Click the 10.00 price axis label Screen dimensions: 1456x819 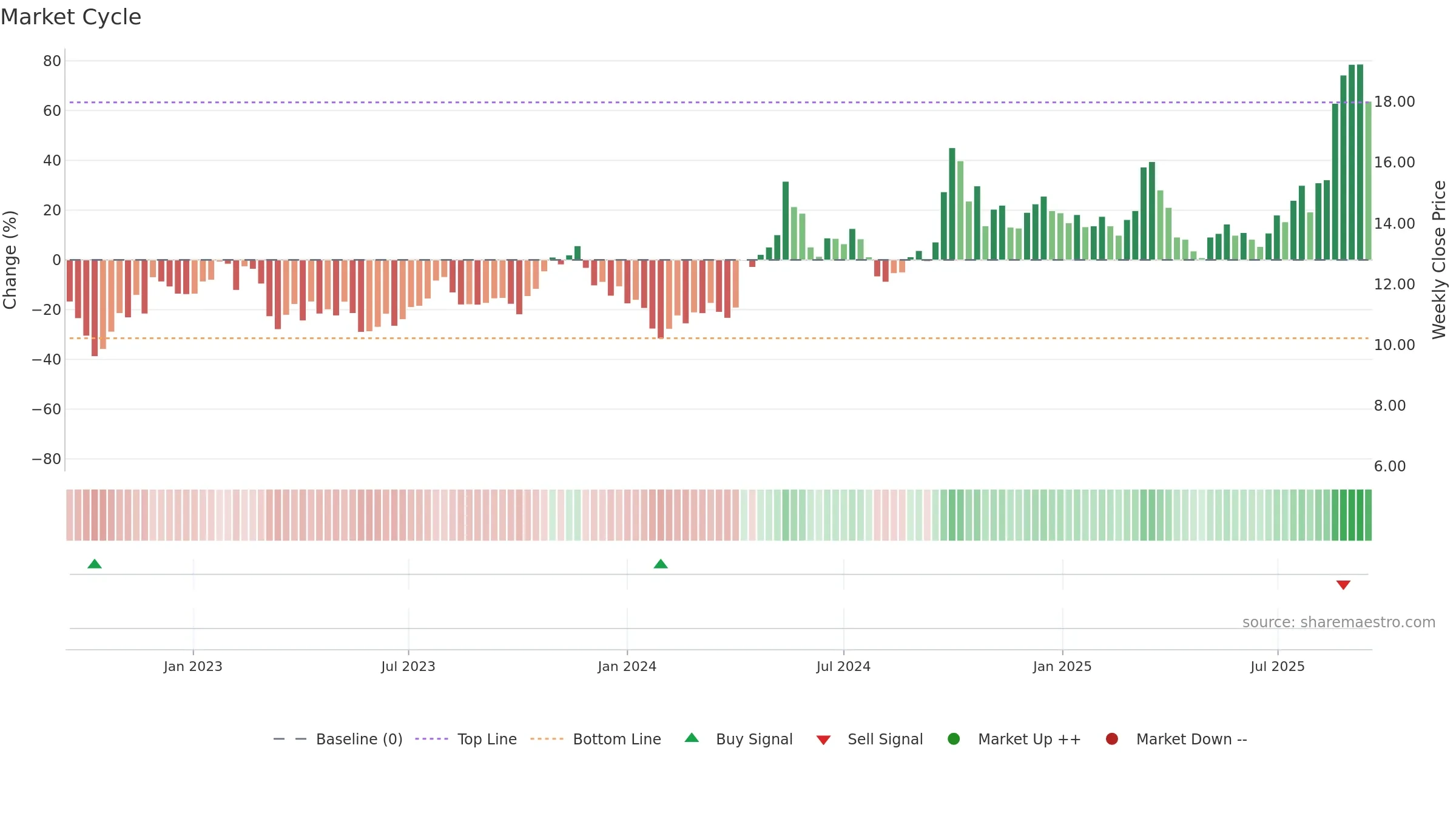(x=1394, y=345)
